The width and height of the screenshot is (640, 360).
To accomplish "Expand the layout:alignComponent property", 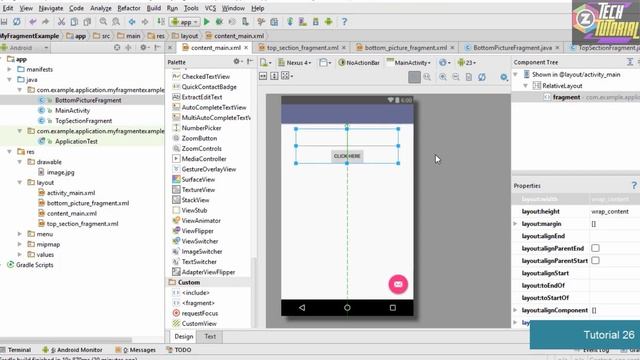I will point(515,310).
